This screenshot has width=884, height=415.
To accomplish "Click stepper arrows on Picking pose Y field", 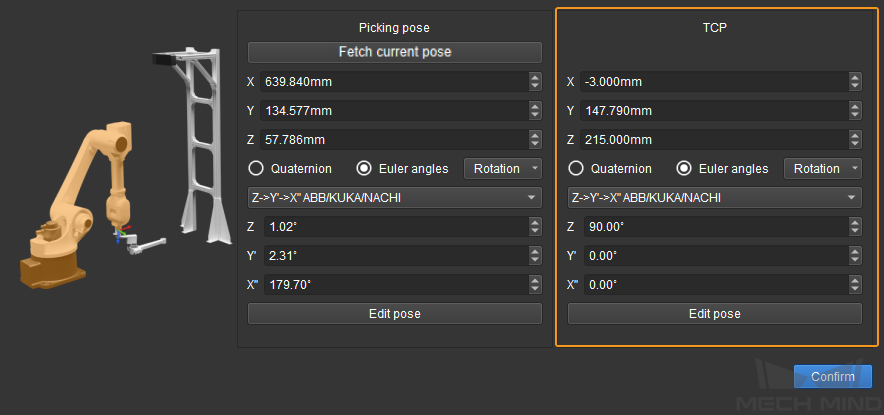I will click(x=535, y=111).
